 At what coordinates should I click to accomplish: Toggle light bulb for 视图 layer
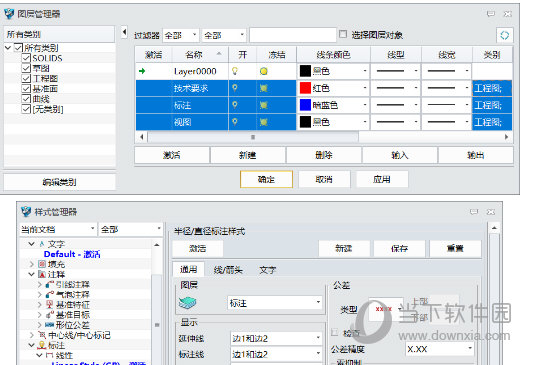click(x=235, y=121)
